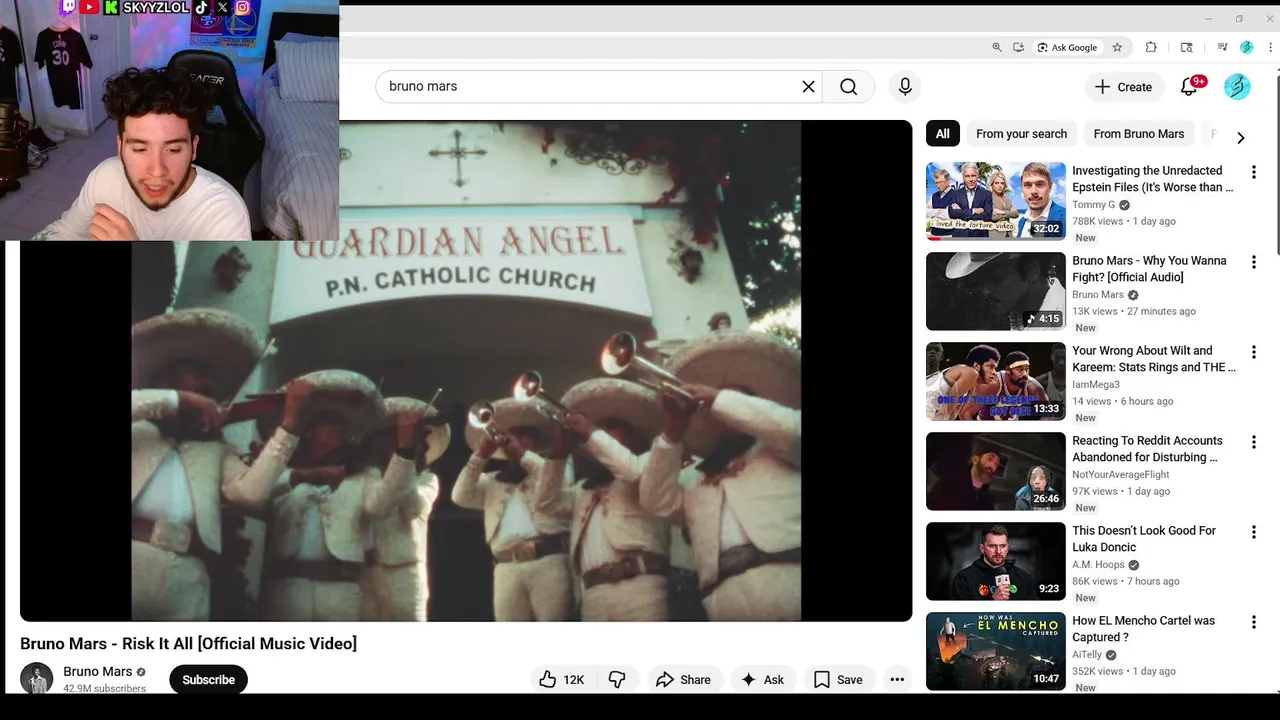Click Ask Google lens button
Image resolution: width=1280 pixels, height=720 pixels.
[1067, 47]
